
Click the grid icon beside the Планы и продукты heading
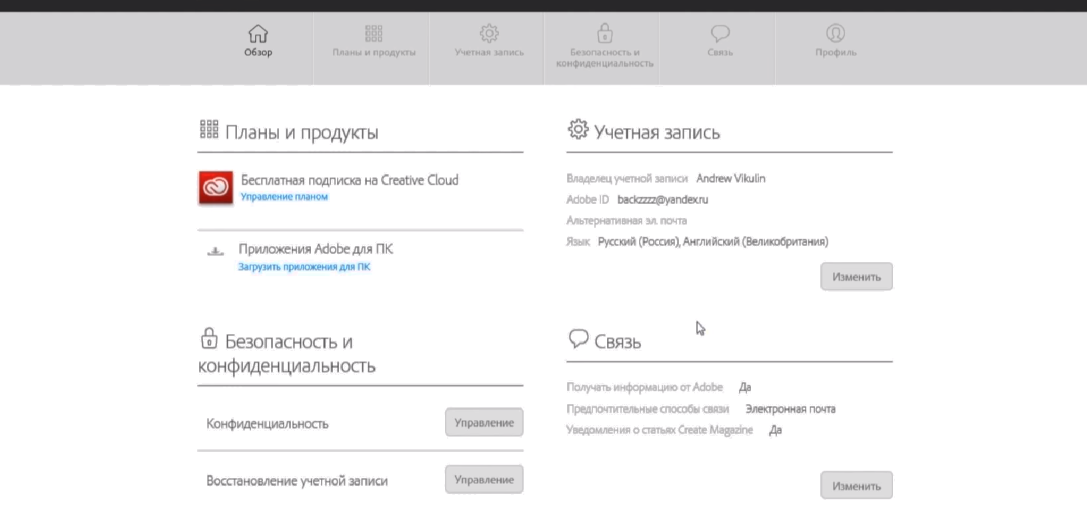[x=209, y=129]
